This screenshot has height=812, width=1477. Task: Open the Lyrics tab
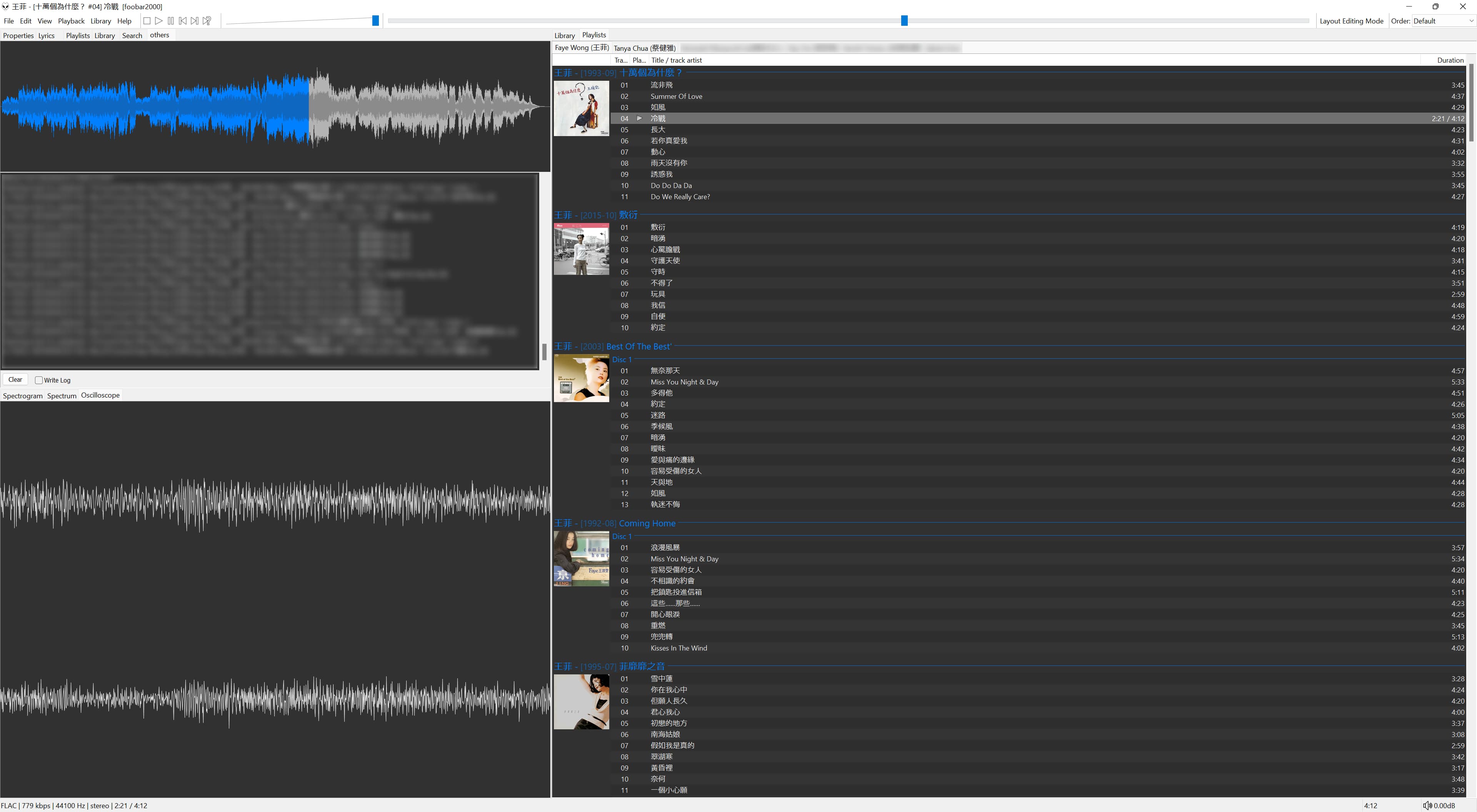(47, 35)
